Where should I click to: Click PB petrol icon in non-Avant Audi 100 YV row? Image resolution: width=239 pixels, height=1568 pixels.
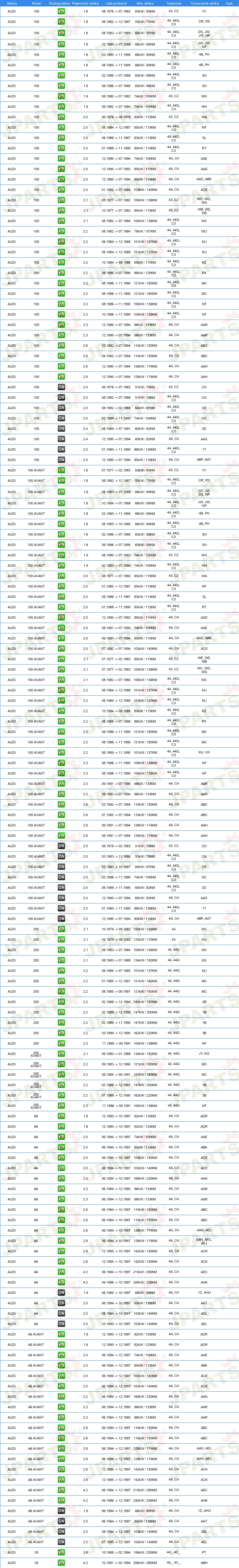(61, 12)
